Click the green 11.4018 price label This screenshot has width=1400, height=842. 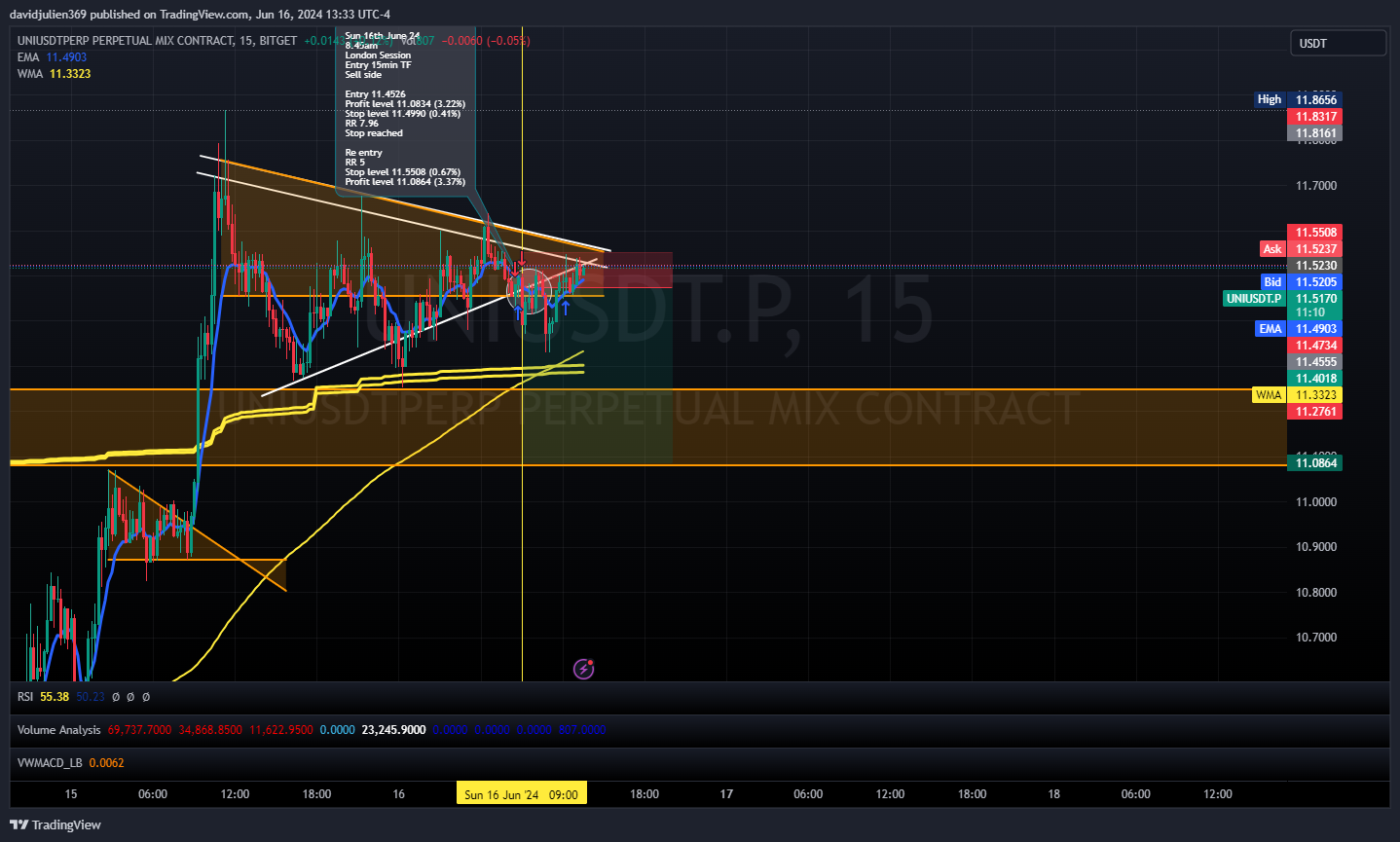coord(1315,378)
